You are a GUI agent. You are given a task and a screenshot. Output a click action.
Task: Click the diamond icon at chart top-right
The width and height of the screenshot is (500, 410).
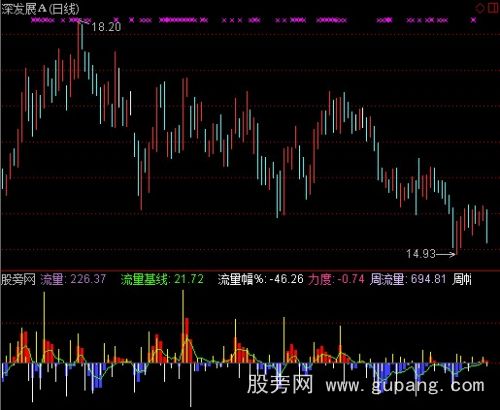tap(480, 8)
